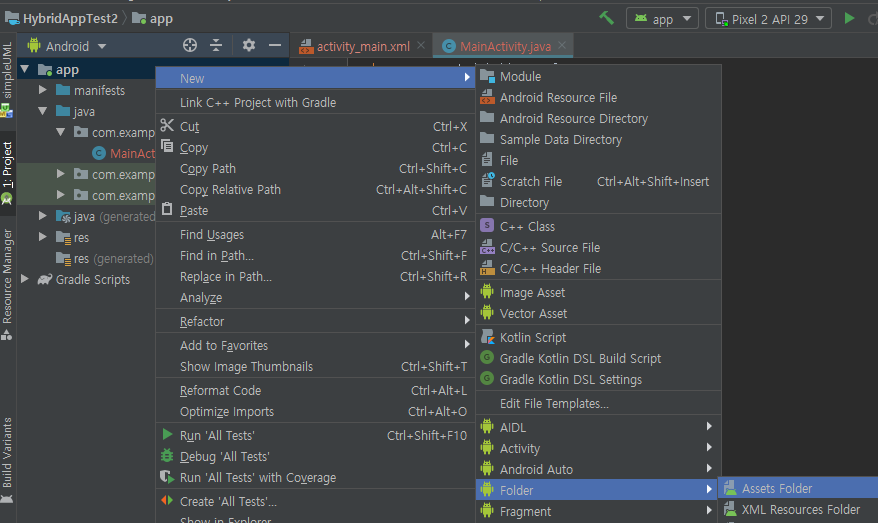
Task: Select MainAct class in project tree
Action: tap(123, 153)
